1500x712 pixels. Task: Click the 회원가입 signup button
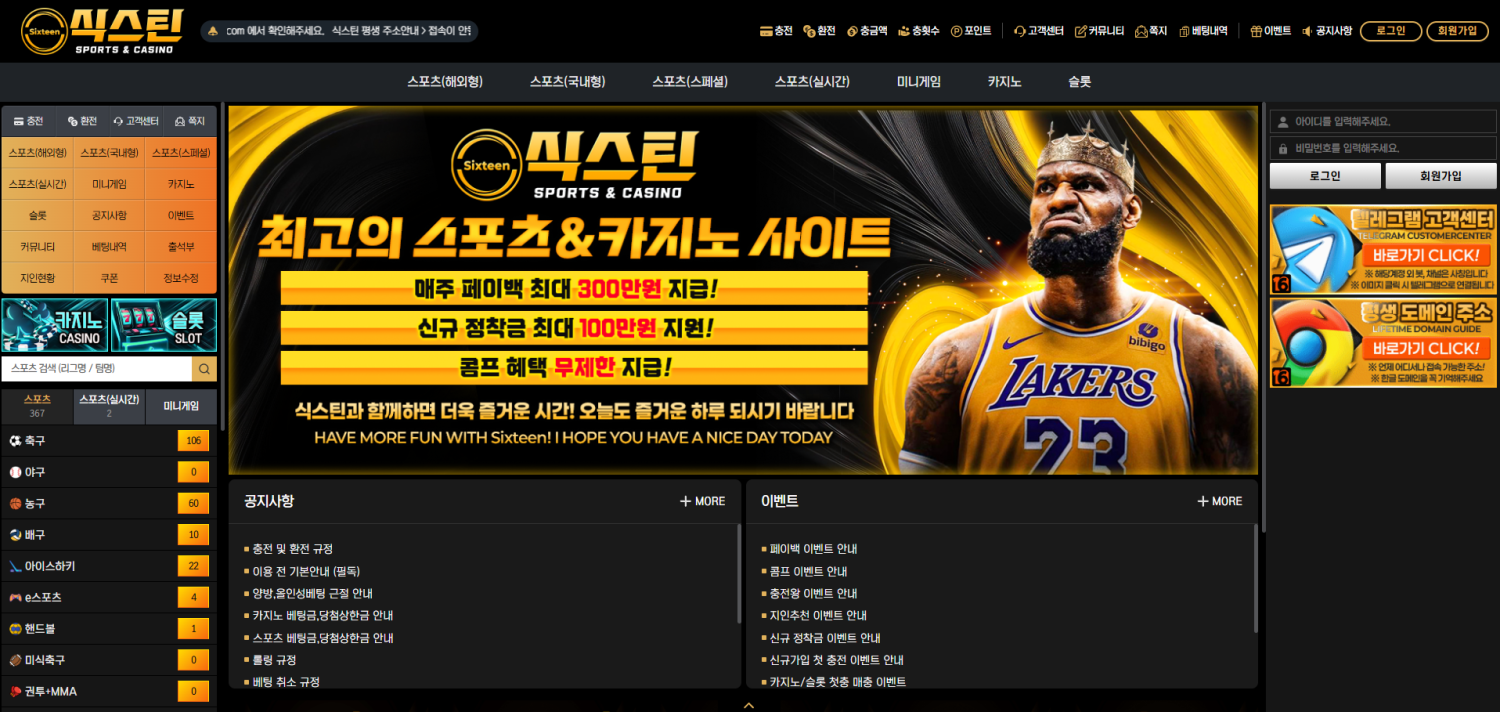[x=1455, y=30]
